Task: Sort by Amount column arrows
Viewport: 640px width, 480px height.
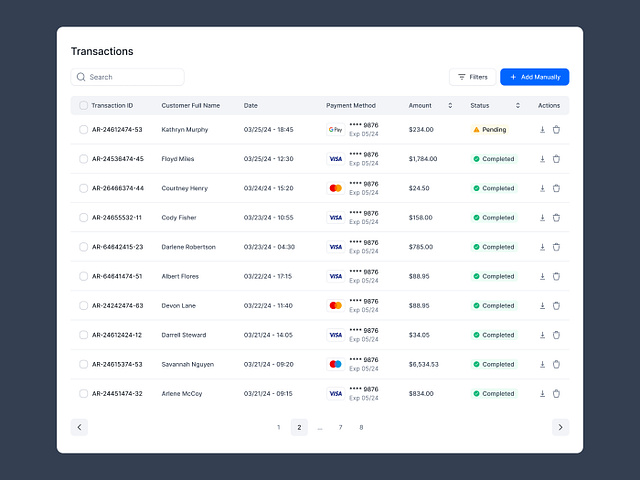Action: (x=450, y=105)
